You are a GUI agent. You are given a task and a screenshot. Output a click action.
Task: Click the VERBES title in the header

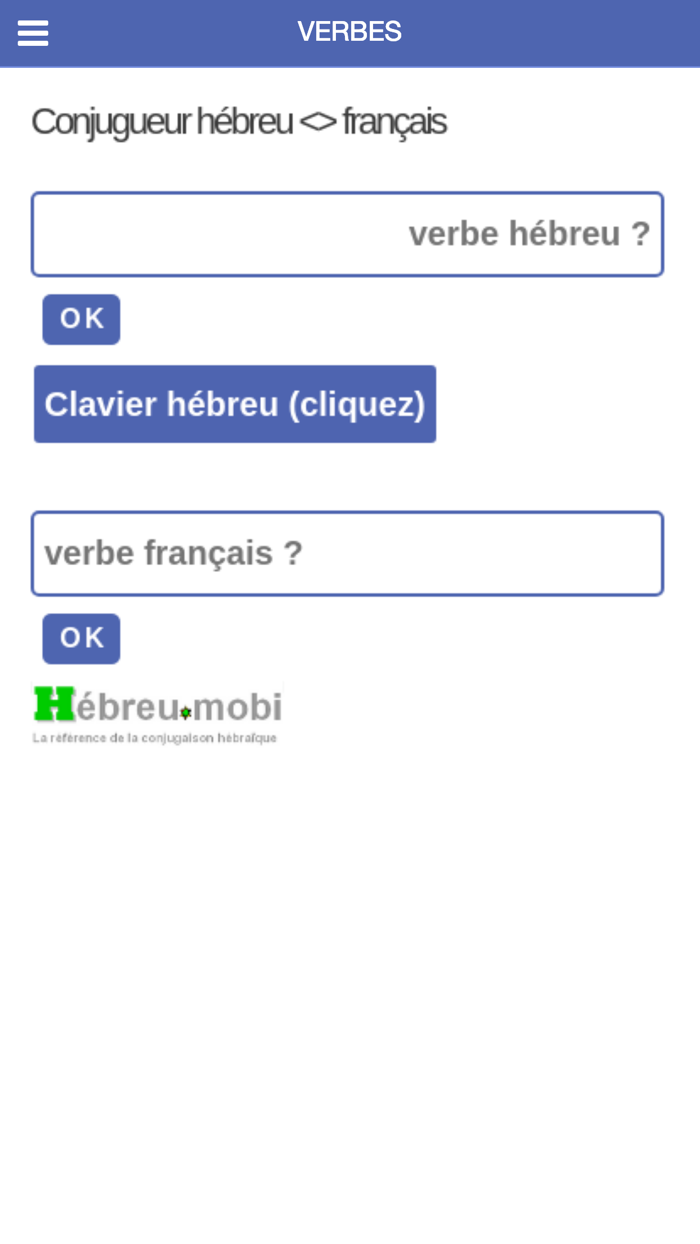click(349, 31)
